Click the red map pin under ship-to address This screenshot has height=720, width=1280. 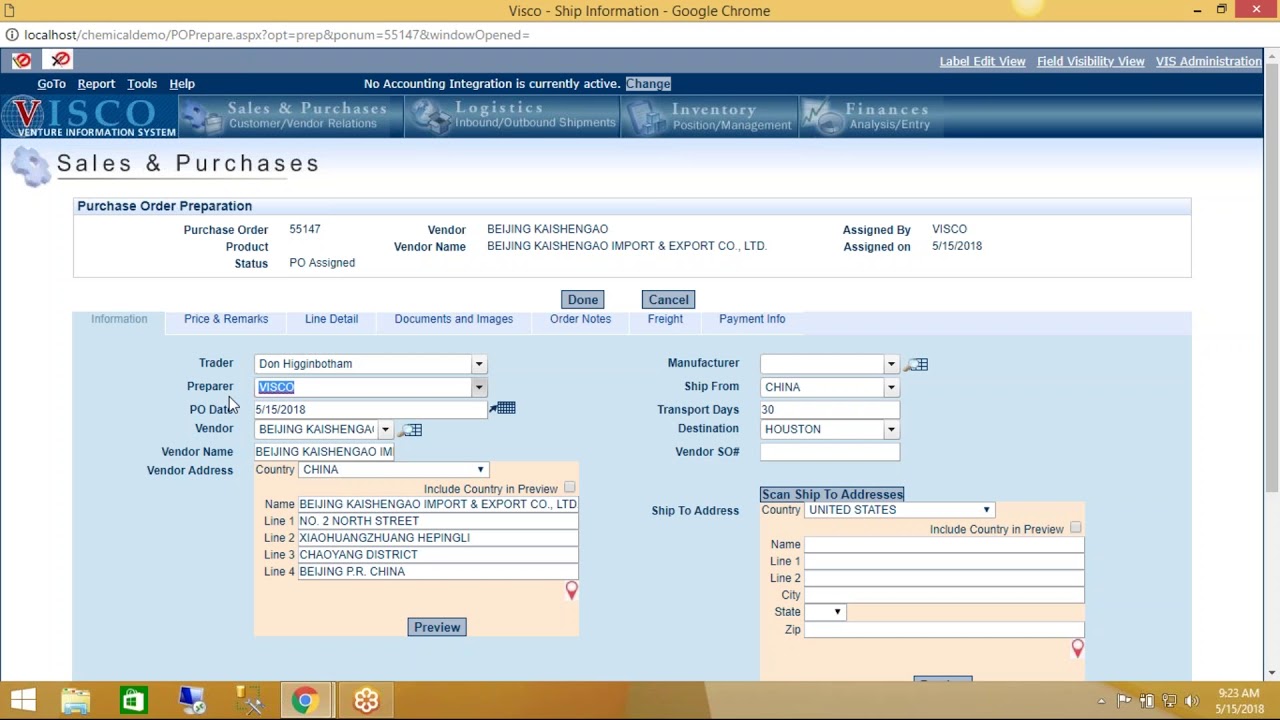(1077, 648)
